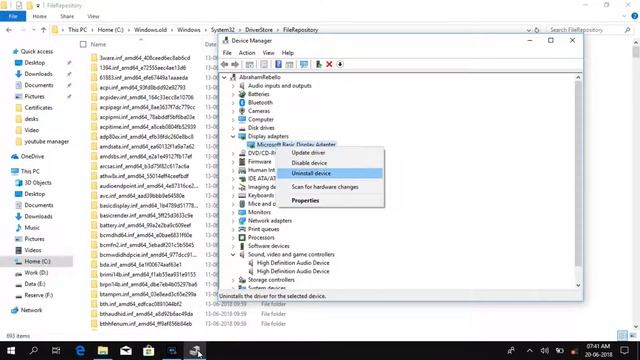Click the Windows Start button

pyautogui.click(x=11, y=351)
